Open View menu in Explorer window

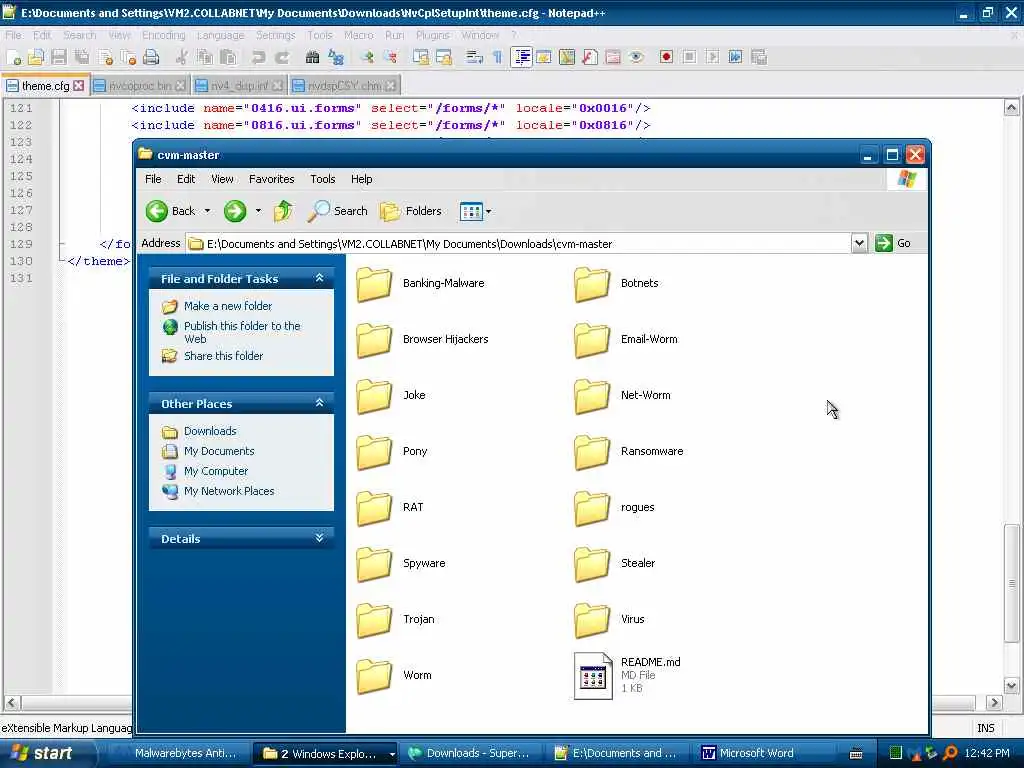click(222, 179)
